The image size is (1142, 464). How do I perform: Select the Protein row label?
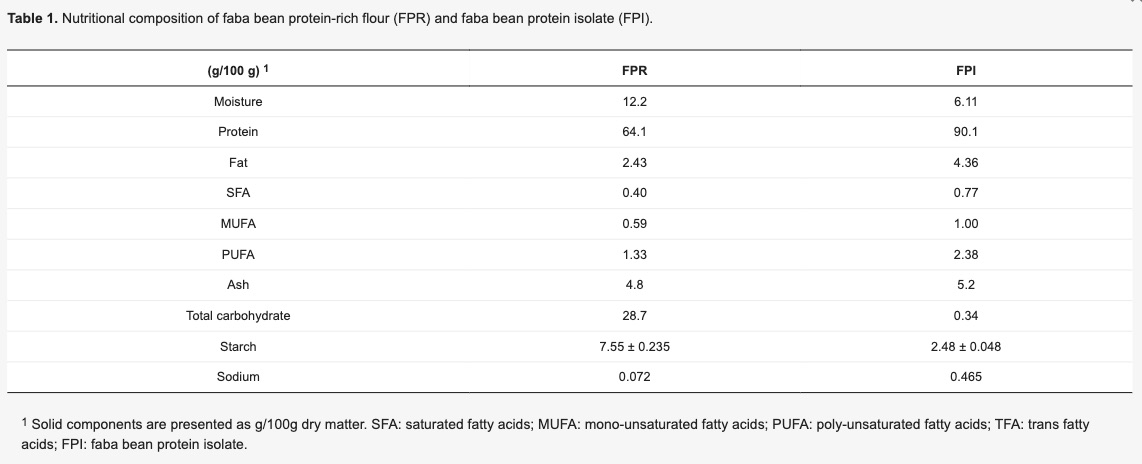[x=238, y=132]
